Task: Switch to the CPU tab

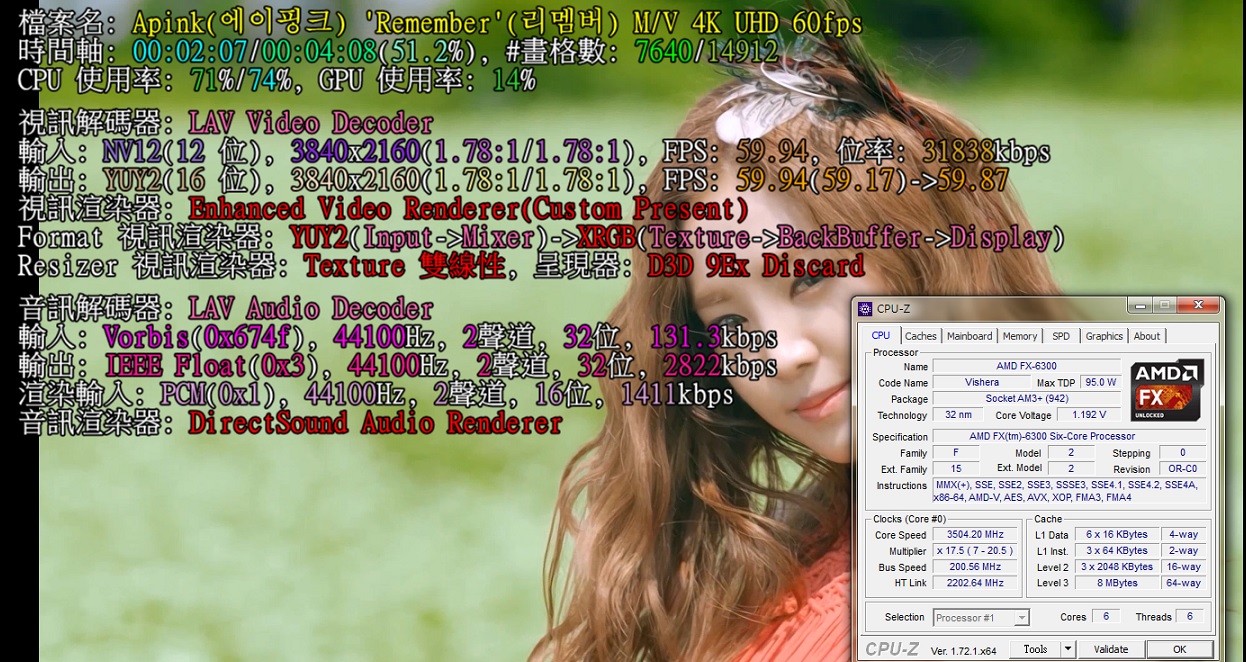Action: 881,336
